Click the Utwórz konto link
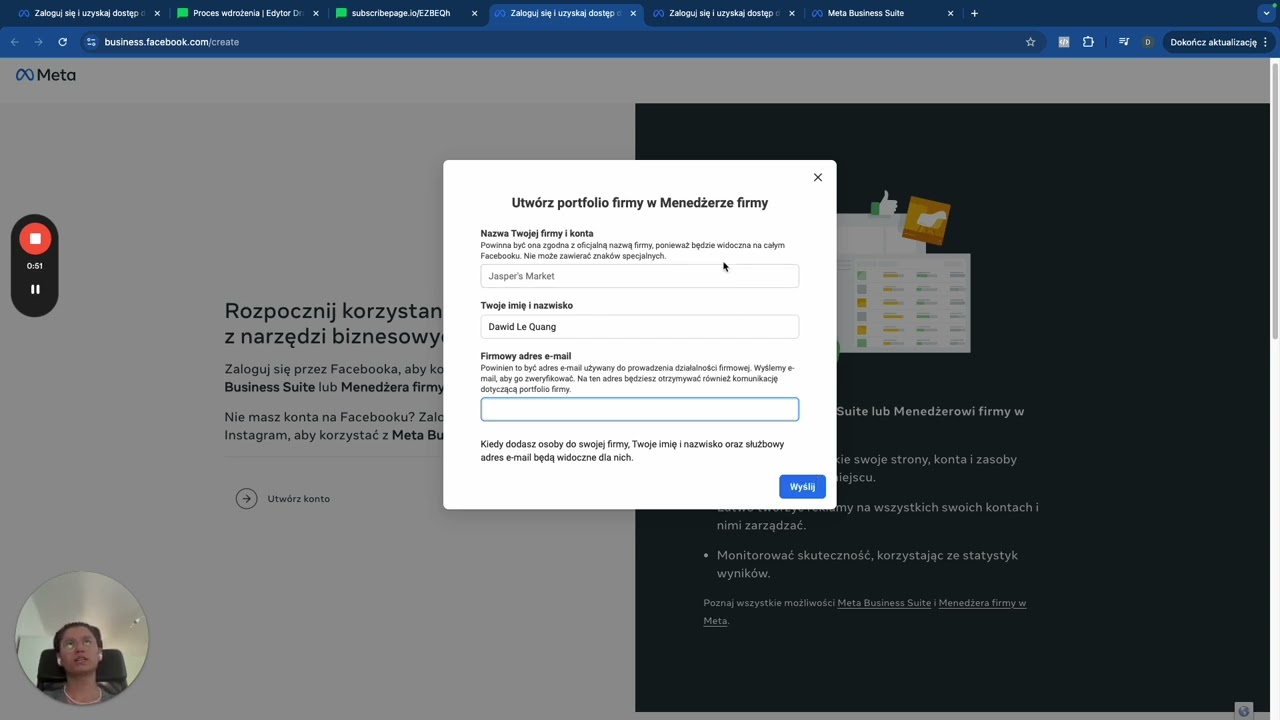Image resolution: width=1280 pixels, height=720 pixels. [298, 499]
